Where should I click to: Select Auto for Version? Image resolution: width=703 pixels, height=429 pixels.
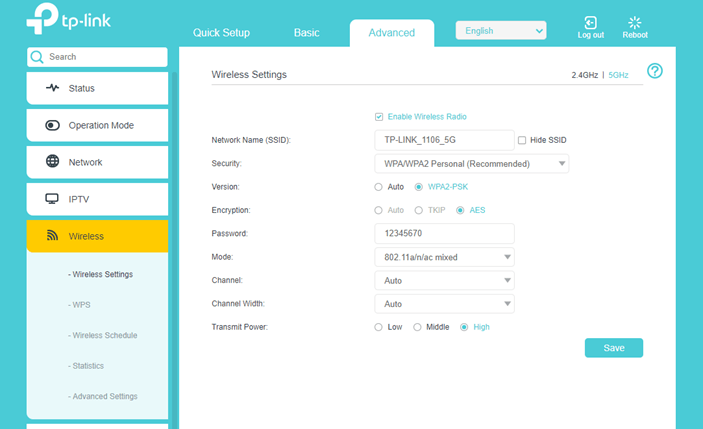378,187
